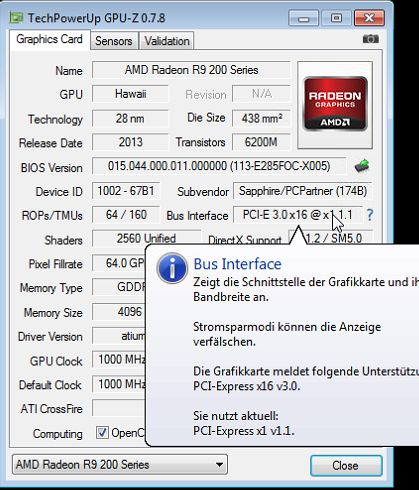Click the 'Release Date' label
This screenshot has width=419, height=490.
tap(51, 143)
